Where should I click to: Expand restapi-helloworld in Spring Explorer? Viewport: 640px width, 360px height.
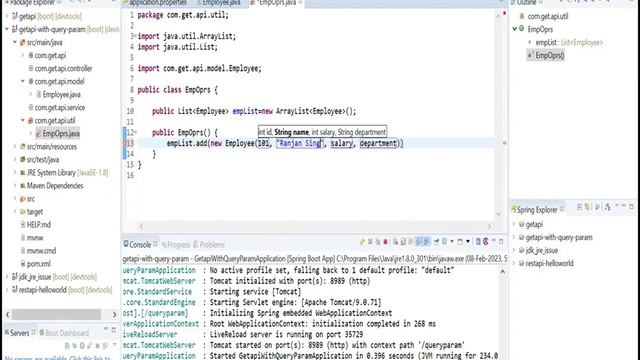(x=514, y=263)
